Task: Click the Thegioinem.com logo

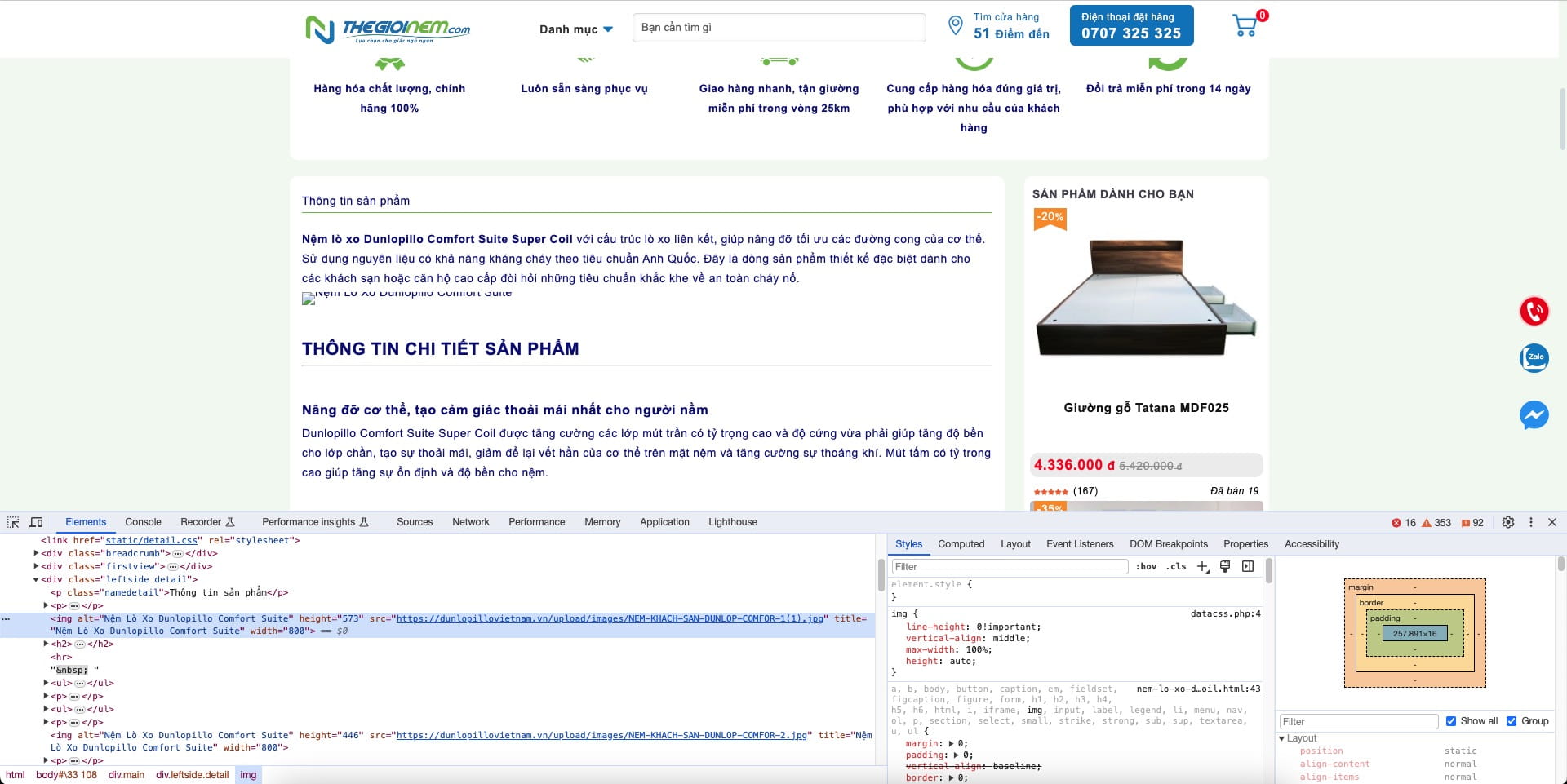Action: click(x=388, y=29)
